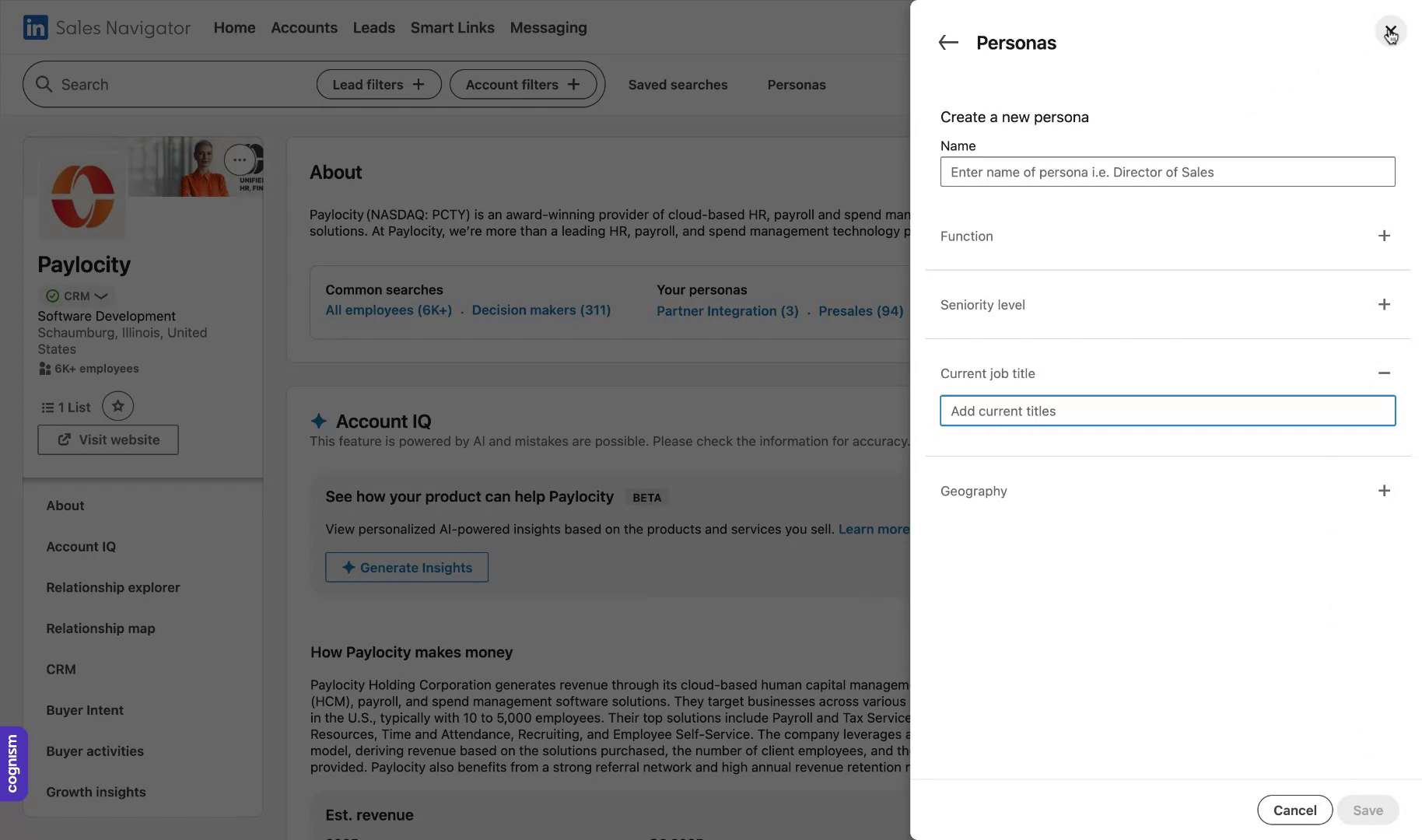This screenshot has width=1422, height=840.
Task: Click the Visit website button
Action: pos(107,439)
